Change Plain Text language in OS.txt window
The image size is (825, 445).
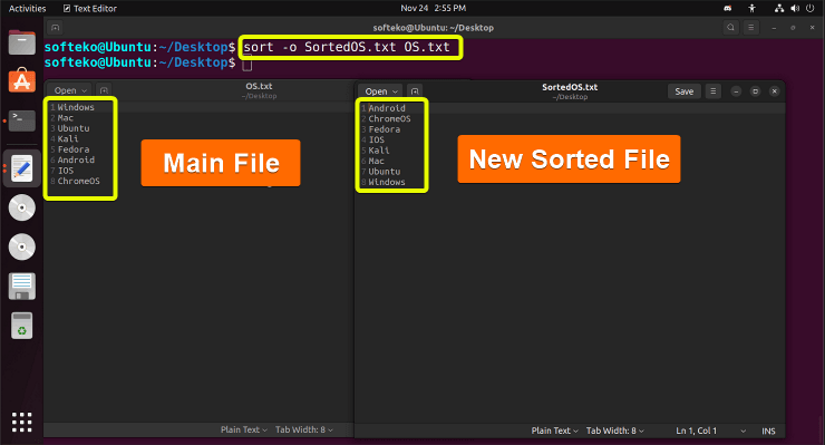(244, 430)
